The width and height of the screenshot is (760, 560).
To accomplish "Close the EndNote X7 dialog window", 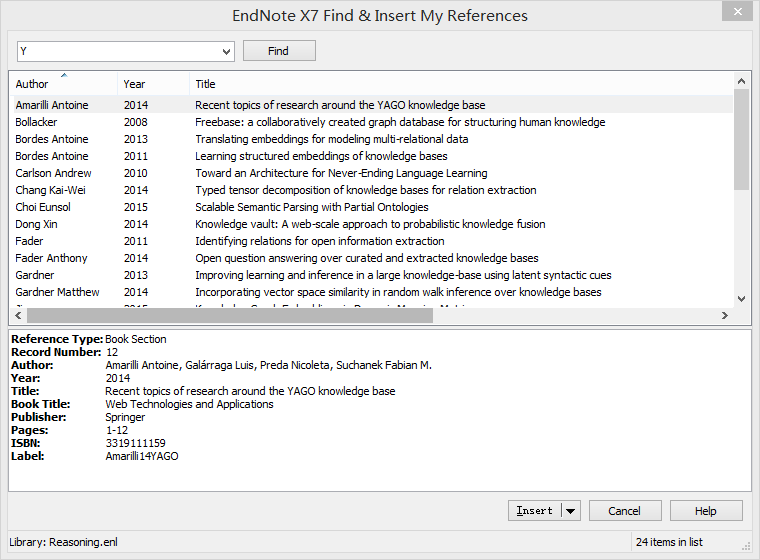I will tap(738, 12).
